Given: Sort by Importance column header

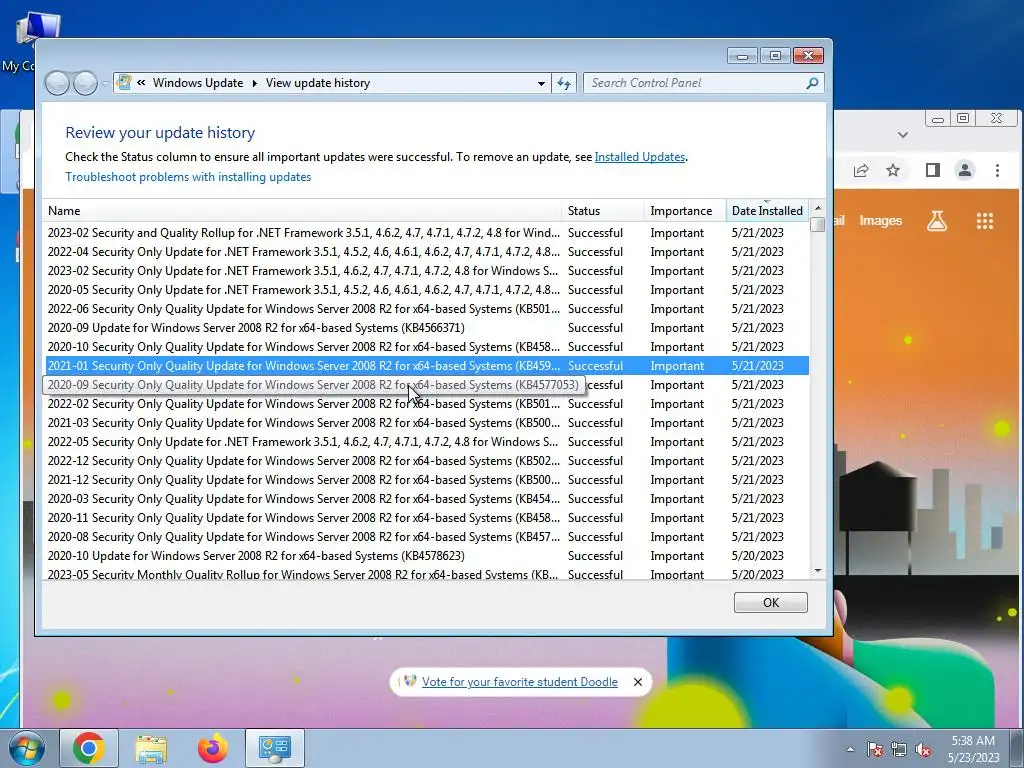Looking at the screenshot, I should pos(684,211).
